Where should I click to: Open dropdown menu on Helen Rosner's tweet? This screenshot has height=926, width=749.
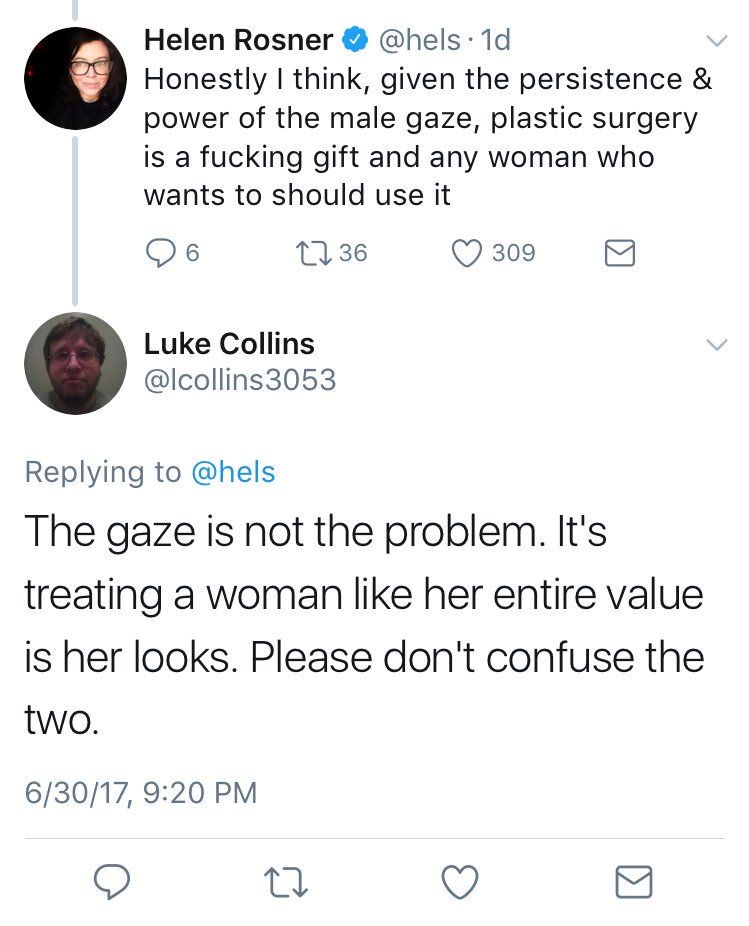coord(716,42)
